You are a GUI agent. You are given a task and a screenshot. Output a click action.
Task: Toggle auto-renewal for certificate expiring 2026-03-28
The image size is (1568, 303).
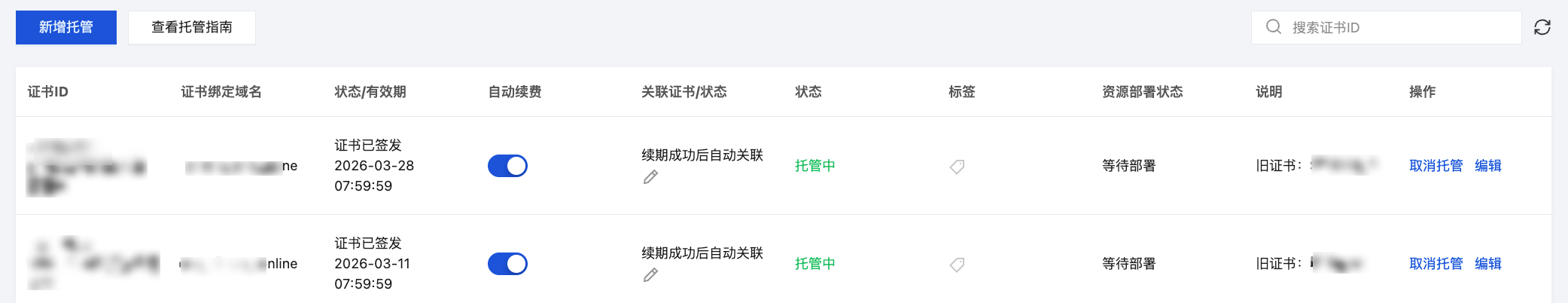(507, 166)
